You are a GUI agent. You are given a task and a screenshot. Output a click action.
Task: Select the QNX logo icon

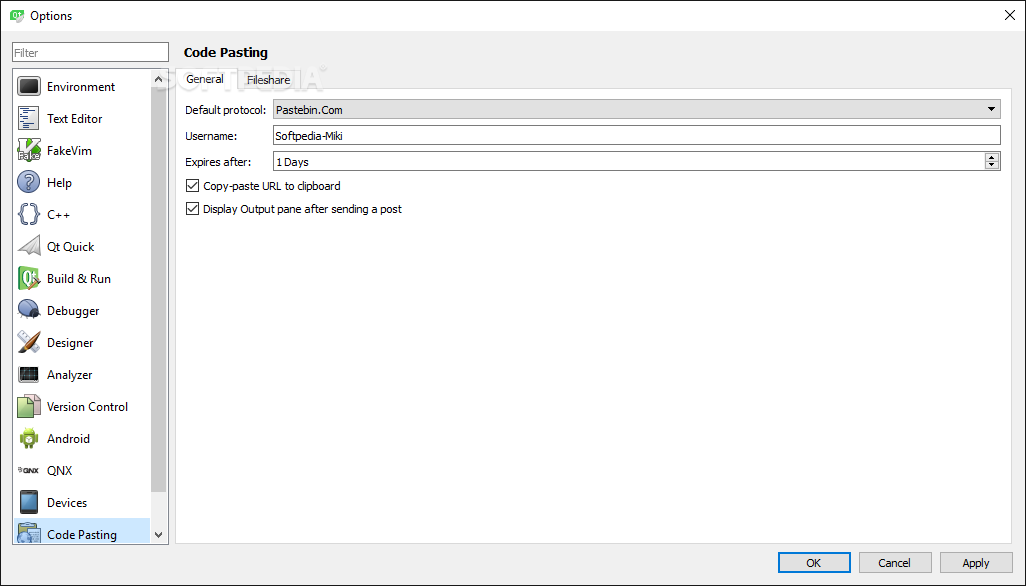(x=29, y=470)
